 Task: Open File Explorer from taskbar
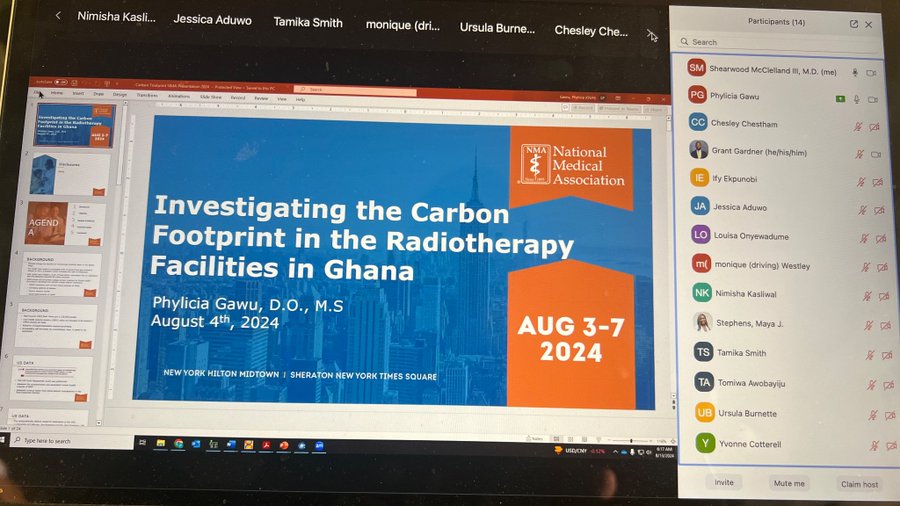[161, 443]
